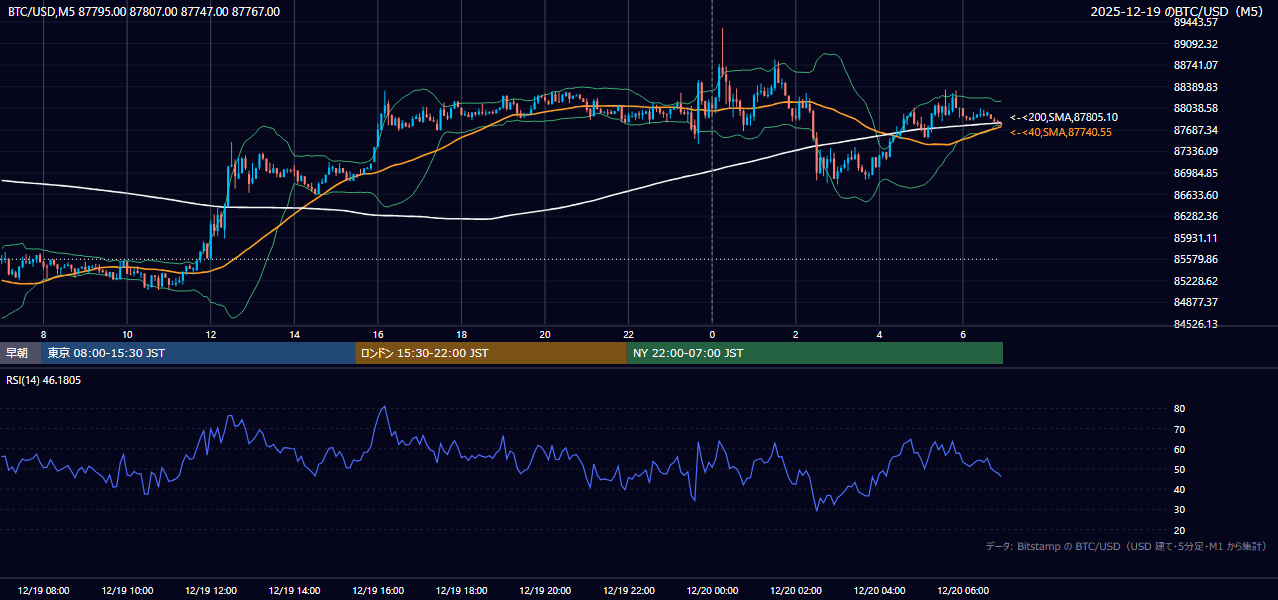Screen dimensions: 1278x600
Task: Click the 12/19 12:00 timestamp
Action: (x=211, y=591)
